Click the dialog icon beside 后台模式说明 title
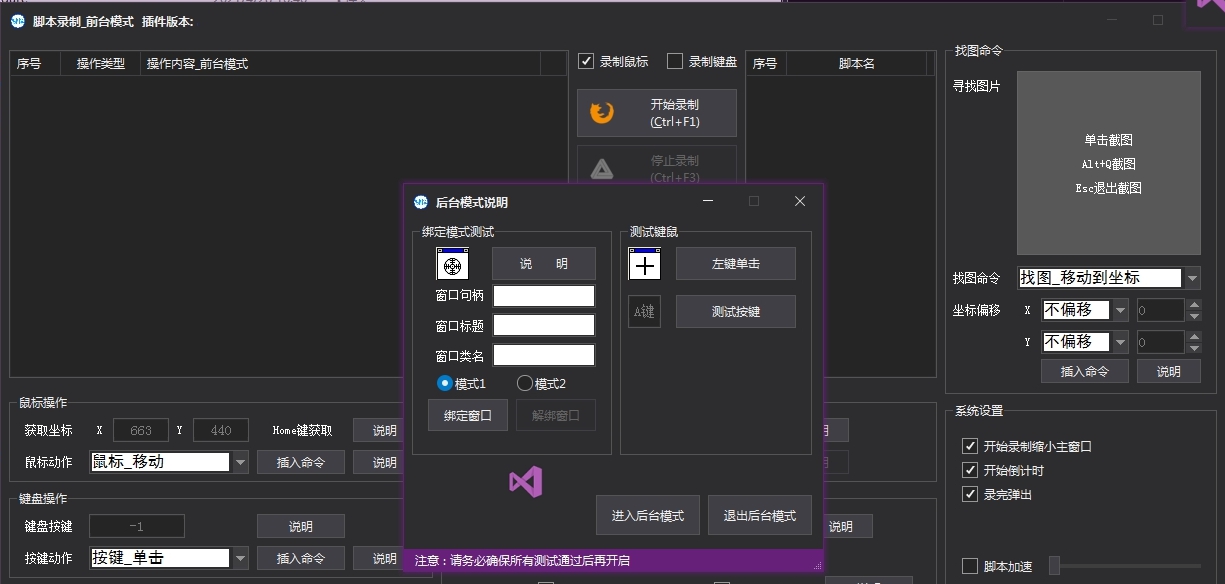Screen dimensions: 1225x584 [x=420, y=201]
